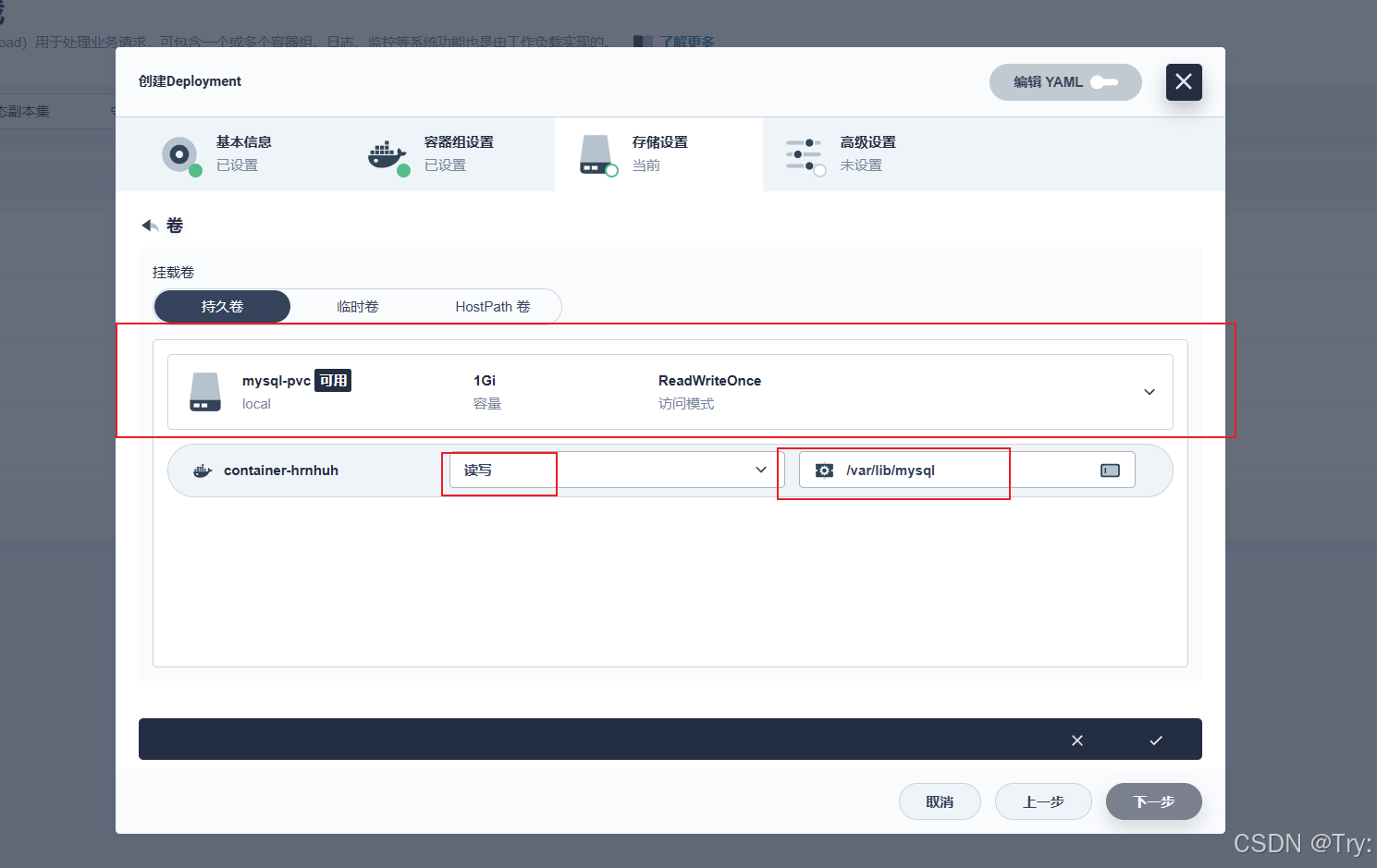
Task: Select the 持久卷 tab
Action: point(221,306)
